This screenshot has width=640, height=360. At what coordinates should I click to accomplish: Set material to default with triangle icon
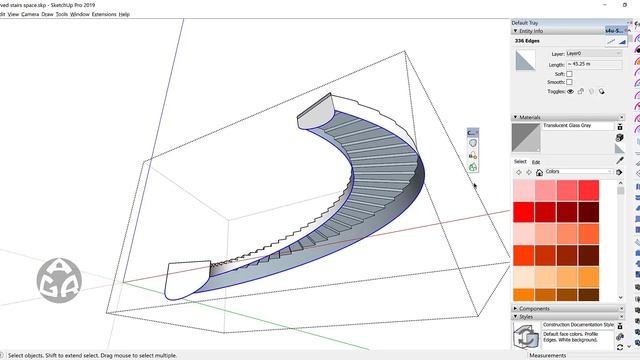pos(620,149)
